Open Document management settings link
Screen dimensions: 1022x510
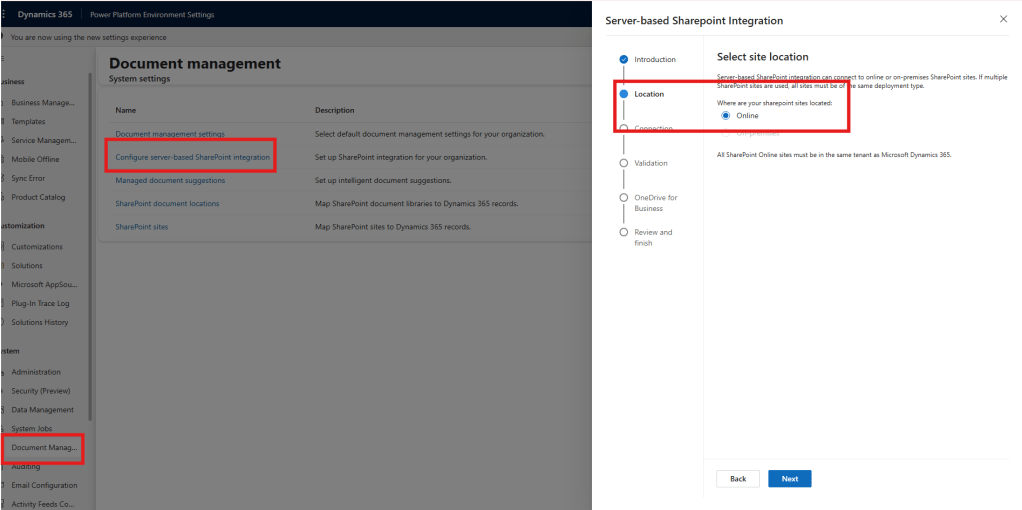click(x=170, y=134)
